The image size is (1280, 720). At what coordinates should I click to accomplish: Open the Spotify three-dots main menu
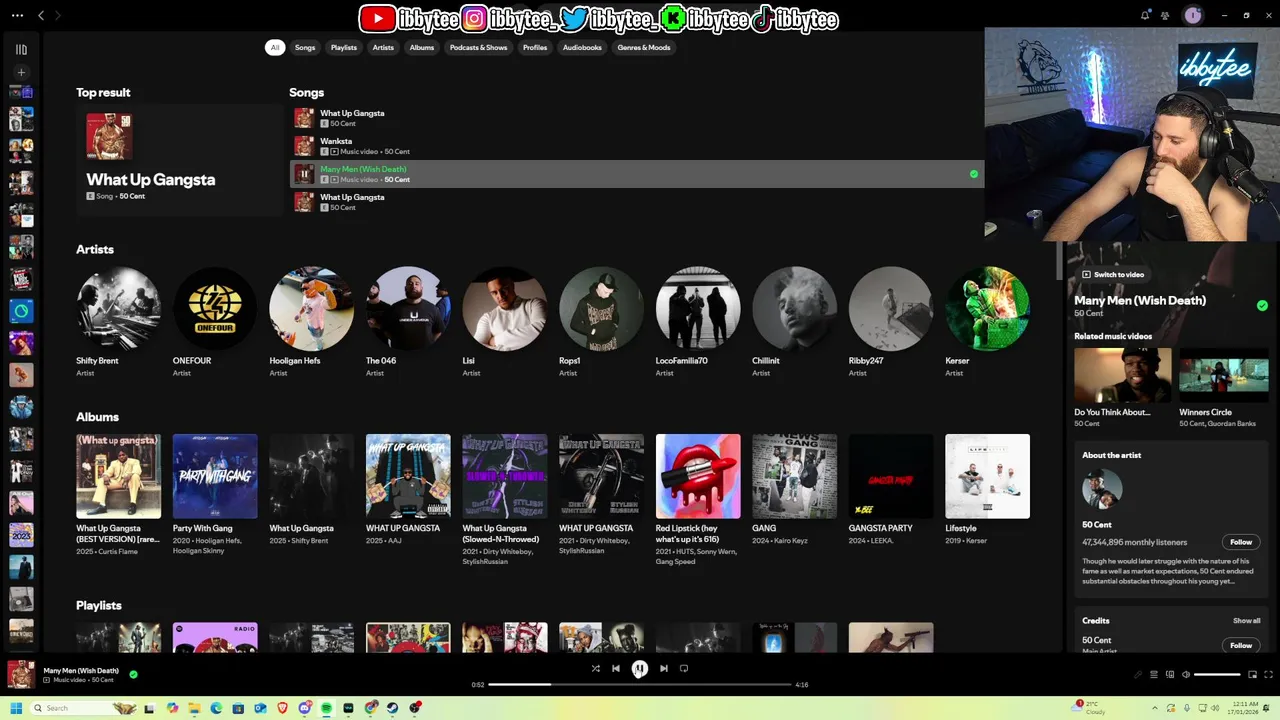point(17,15)
